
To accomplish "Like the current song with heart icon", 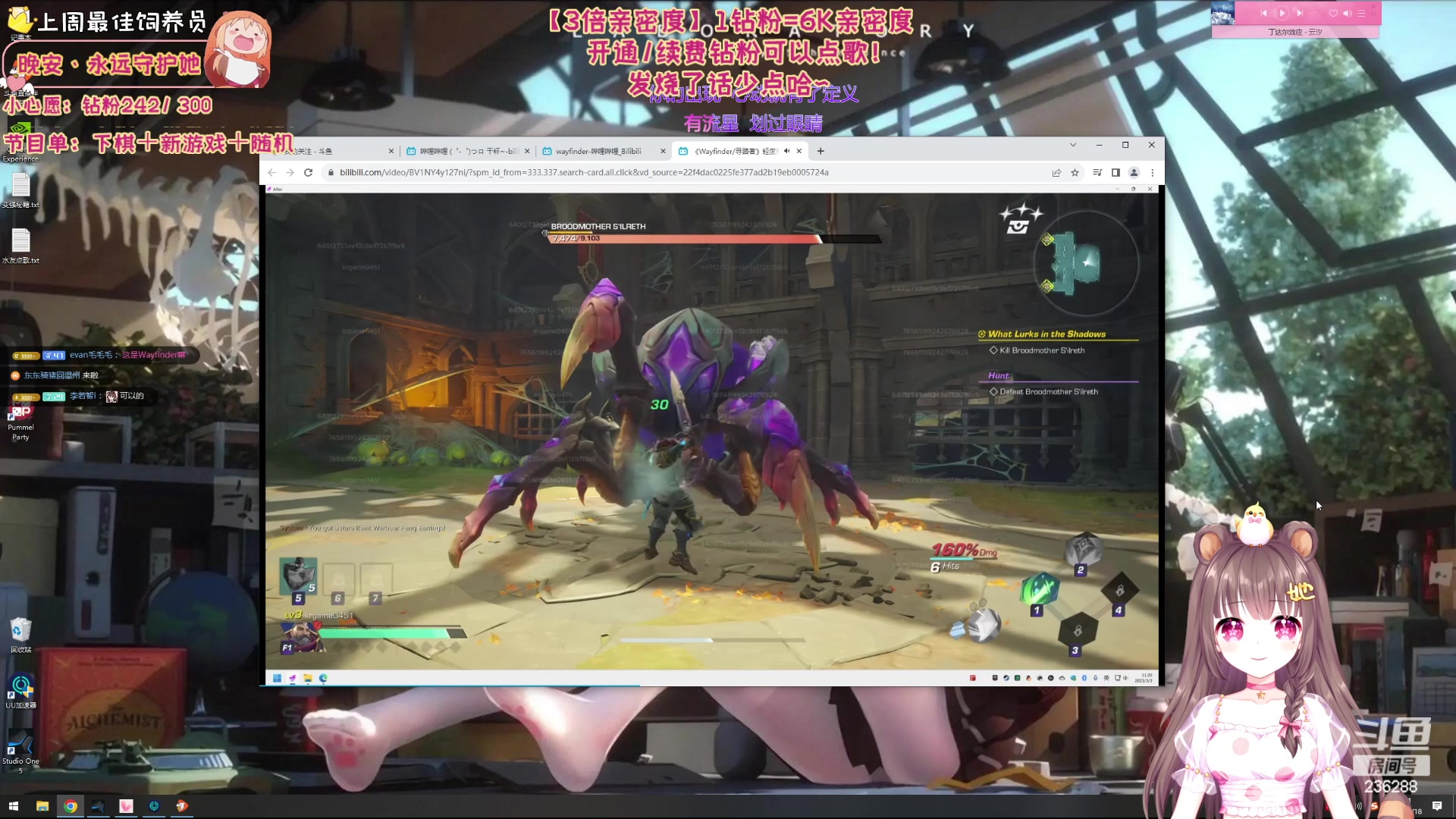I will point(1333,13).
